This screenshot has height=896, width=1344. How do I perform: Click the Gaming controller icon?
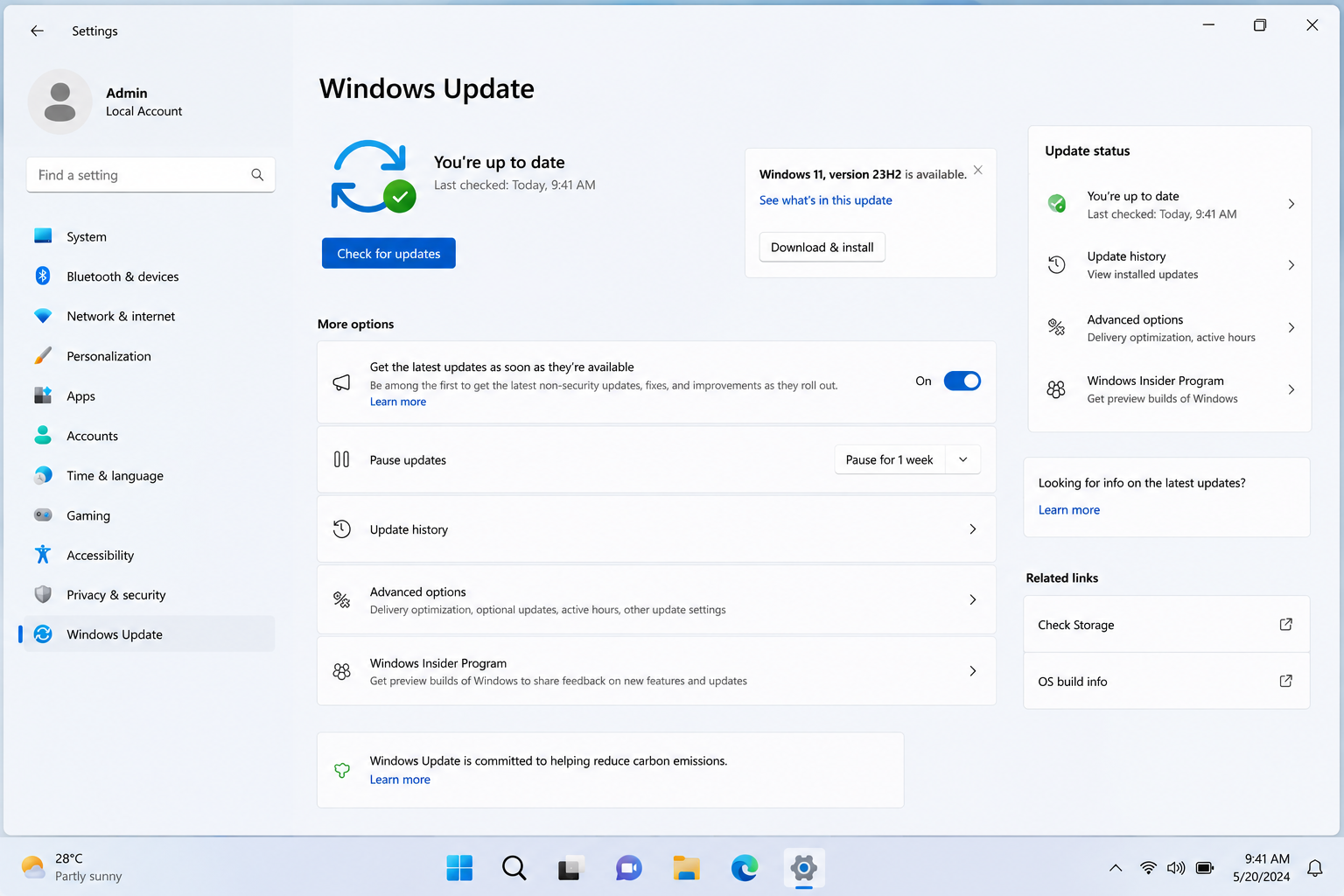[43, 515]
